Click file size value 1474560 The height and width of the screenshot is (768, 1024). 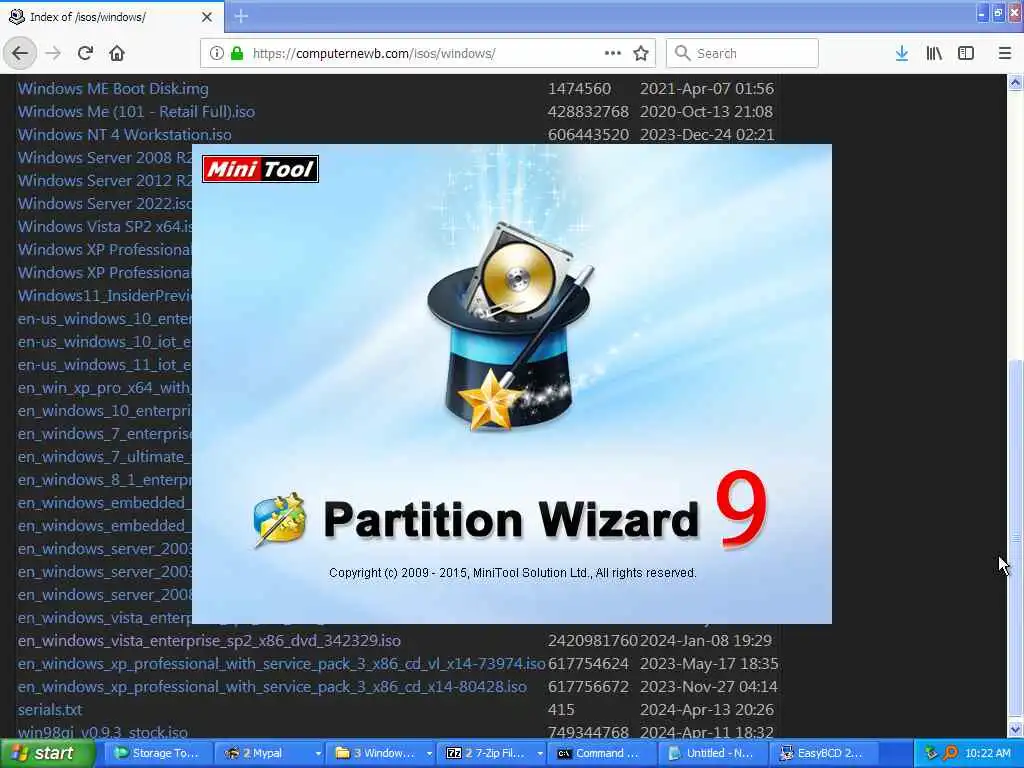579,89
